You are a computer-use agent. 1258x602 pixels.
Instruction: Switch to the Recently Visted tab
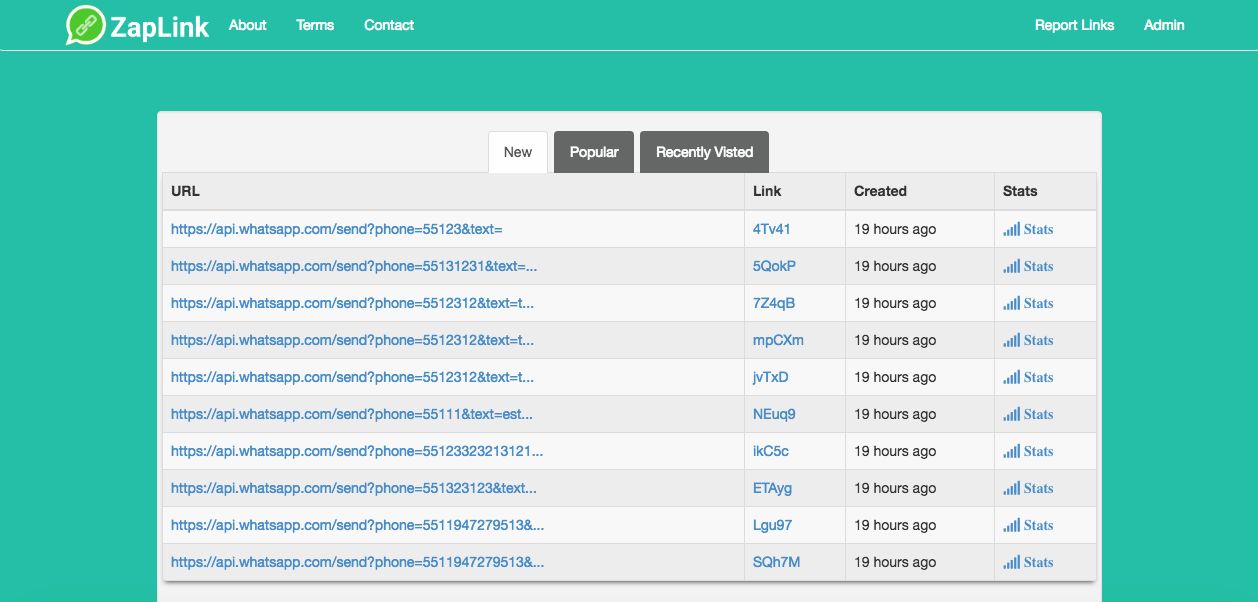pos(704,152)
